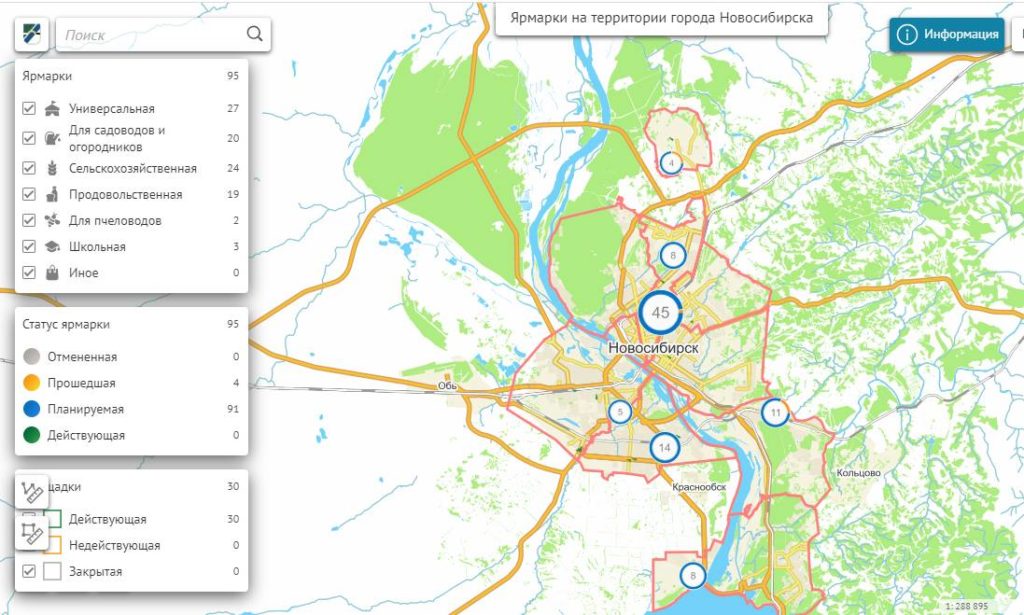The height and width of the screenshot is (615, 1024).
Task: Open the cluster marker showing 45 fairs
Action: click(660, 312)
